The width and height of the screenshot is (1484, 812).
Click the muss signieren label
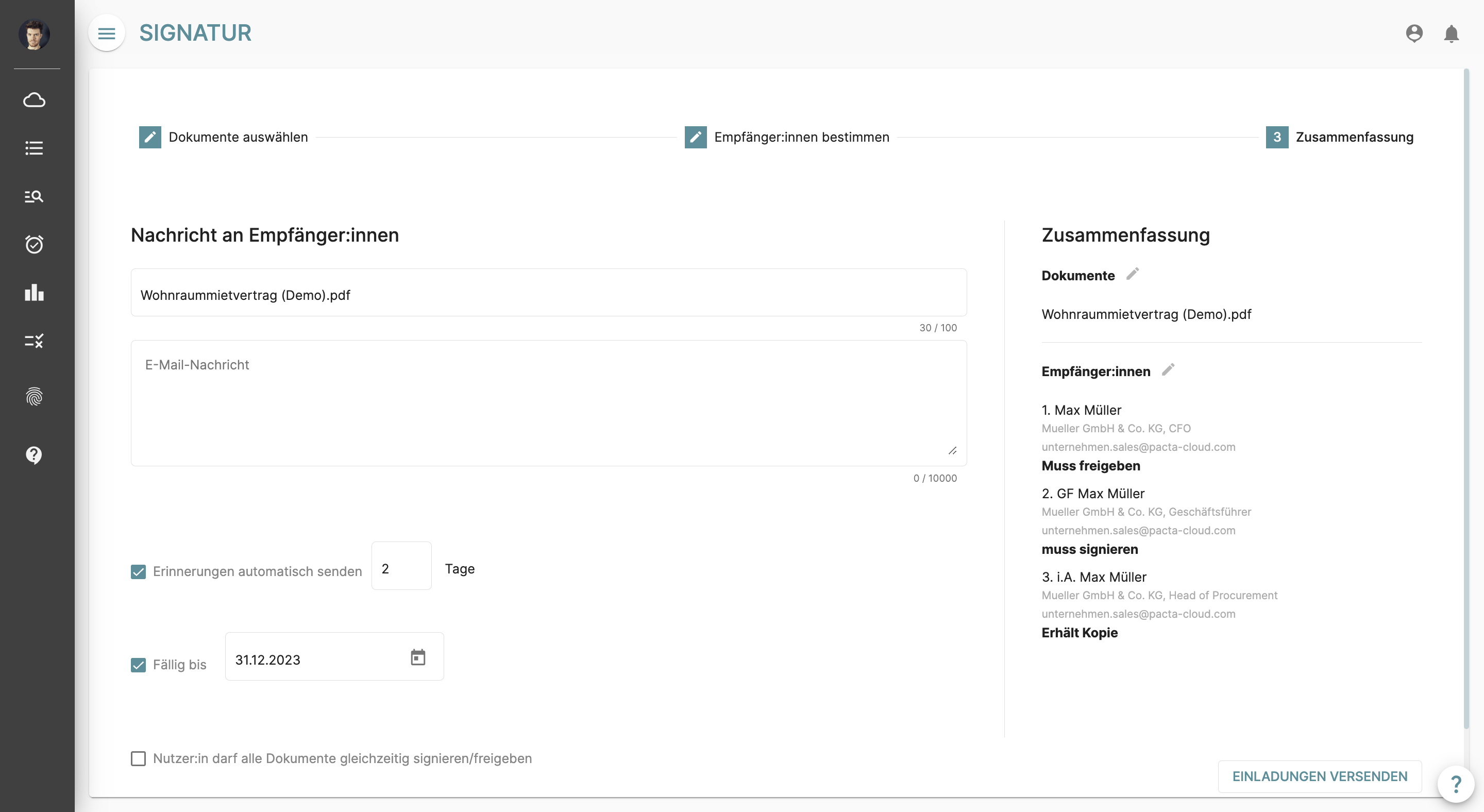pyautogui.click(x=1089, y=549)
